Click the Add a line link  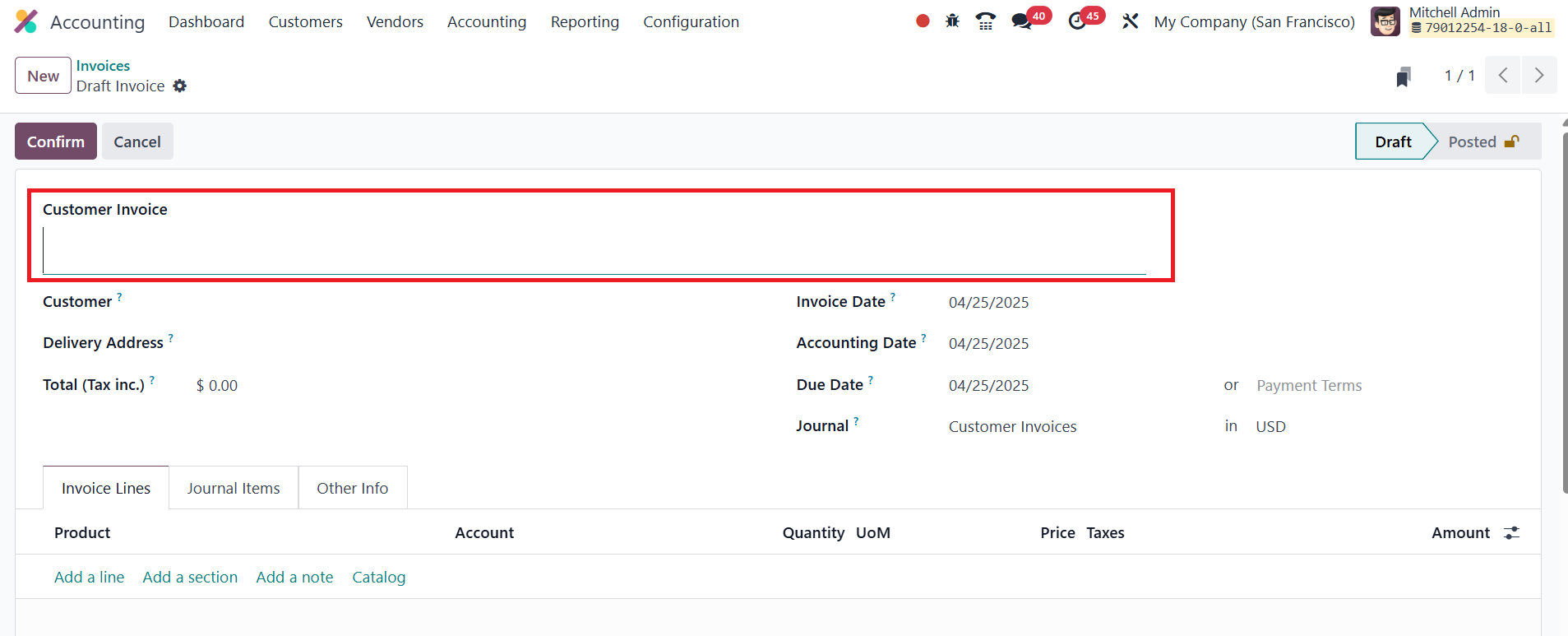[90, 578]
